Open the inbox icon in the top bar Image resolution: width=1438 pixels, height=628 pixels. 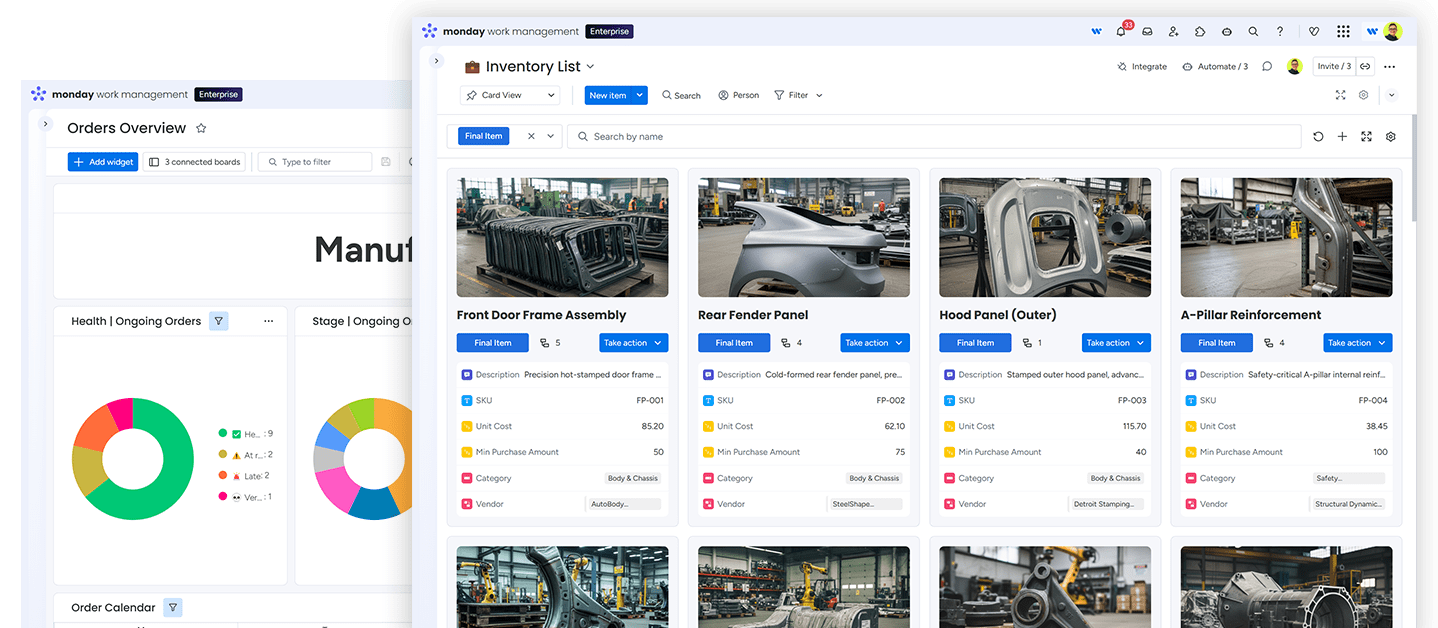pyautogui.click(x=1147, y=31)
